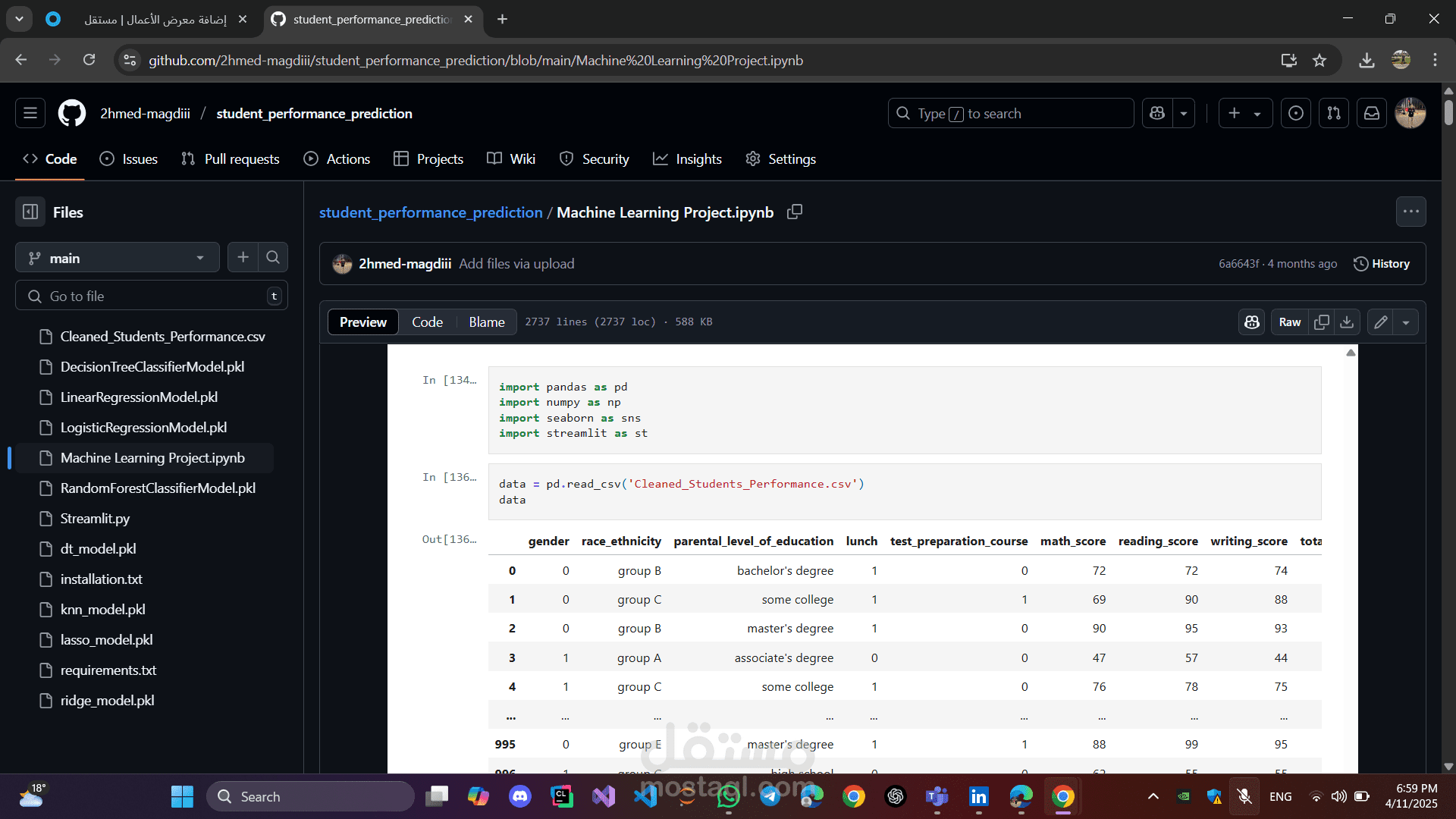1456x819 pixels.
Task: Copy raw file contents icon
Action: pos(1322,322)
